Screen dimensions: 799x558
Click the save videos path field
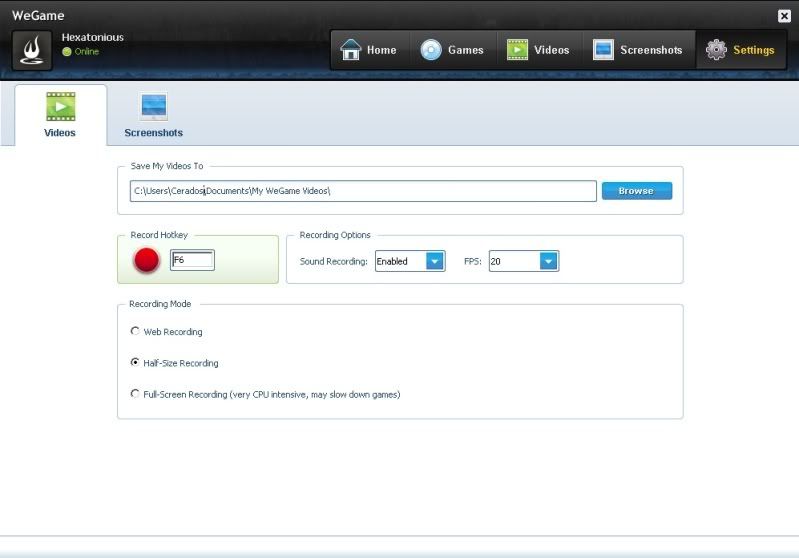[363, 191]
